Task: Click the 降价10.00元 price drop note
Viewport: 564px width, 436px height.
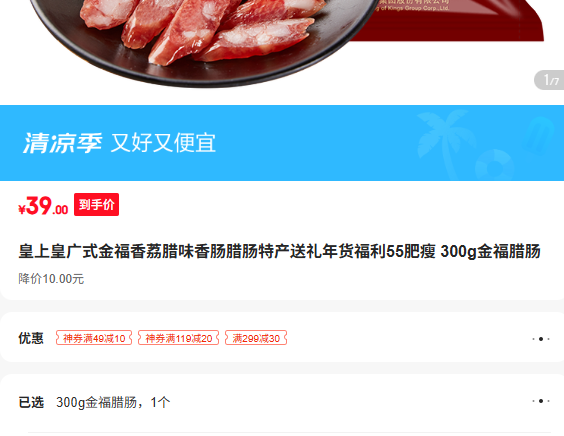Action: pyautogui.click(x=51, y=279)
